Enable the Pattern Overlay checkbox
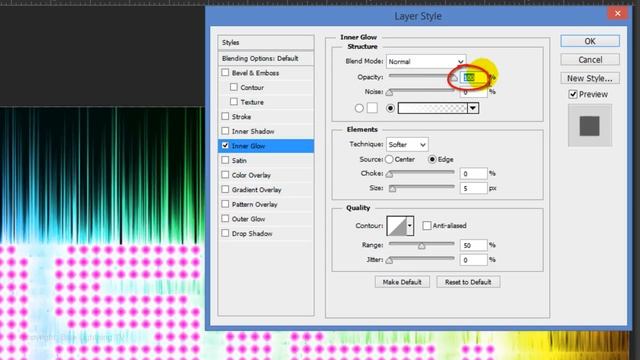The width and height of the screenshot is (640, 360). [x=225, y=204]
